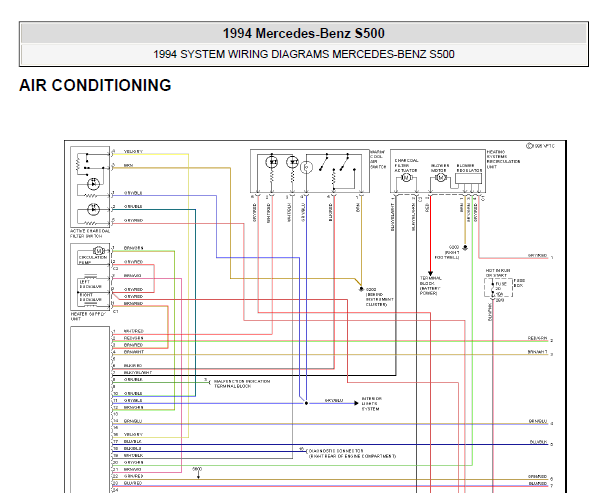Click pin 19 'WHT/BLK' wire label
The width and height of the screenshot is (603, 493).
[x=133, y=455]
